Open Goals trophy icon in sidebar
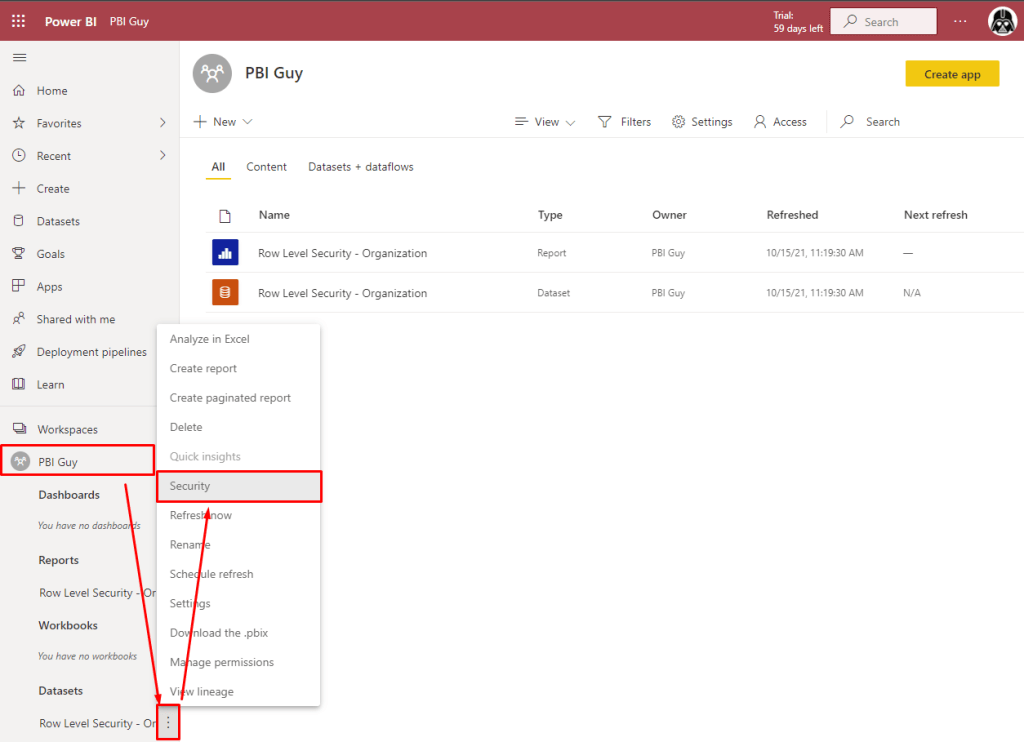 pos(18,254)
